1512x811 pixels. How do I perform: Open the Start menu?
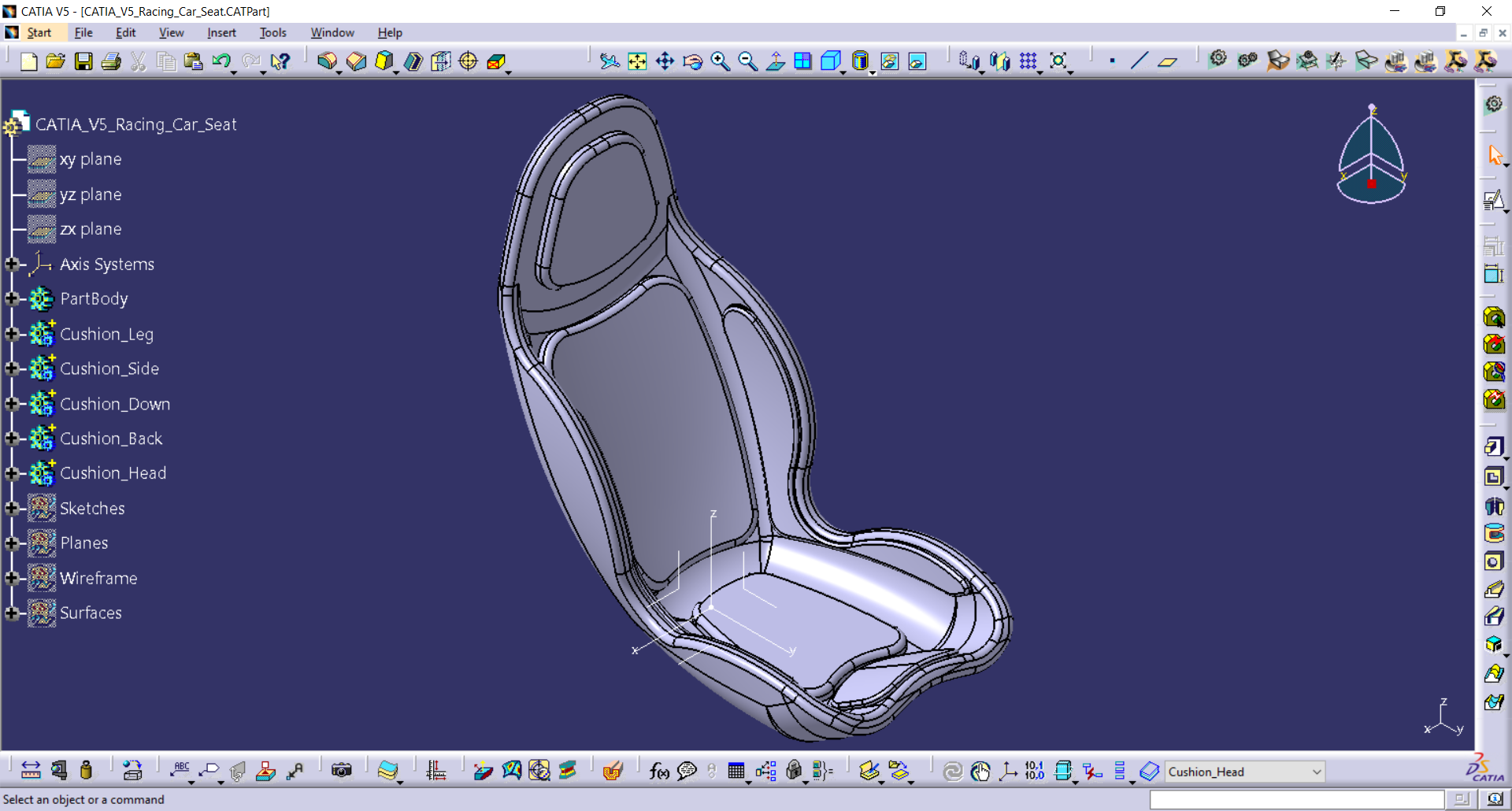39,32
